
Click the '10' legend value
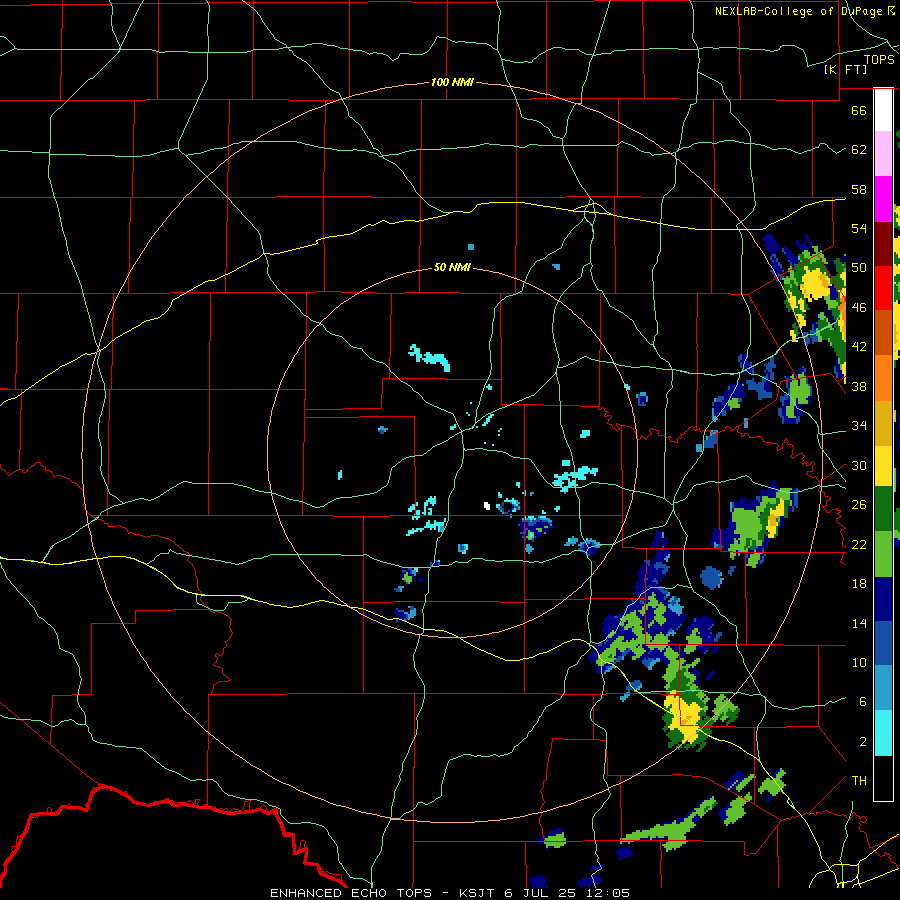point(859,662)
